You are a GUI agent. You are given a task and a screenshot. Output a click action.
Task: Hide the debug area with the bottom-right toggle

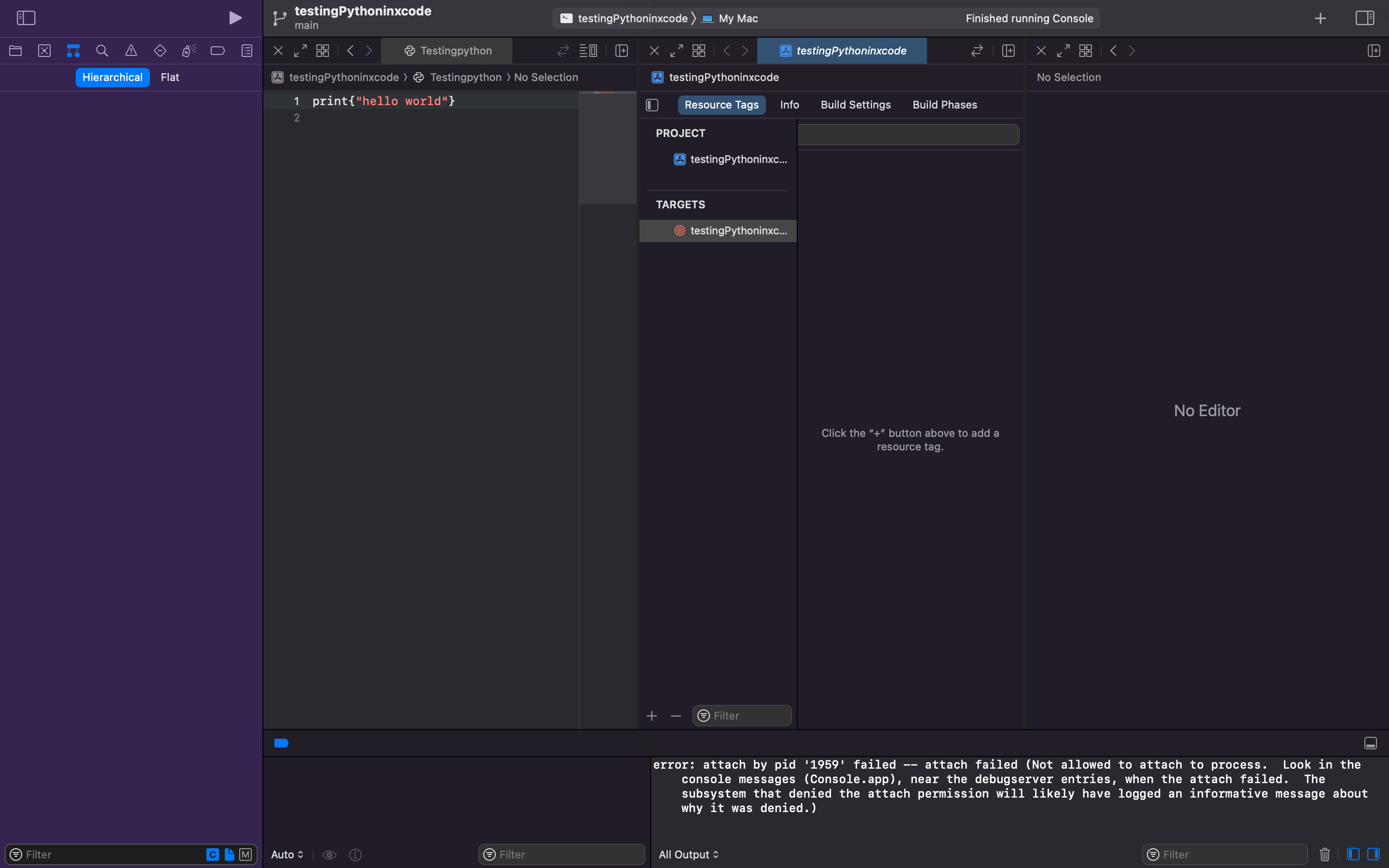point(1370,744)
